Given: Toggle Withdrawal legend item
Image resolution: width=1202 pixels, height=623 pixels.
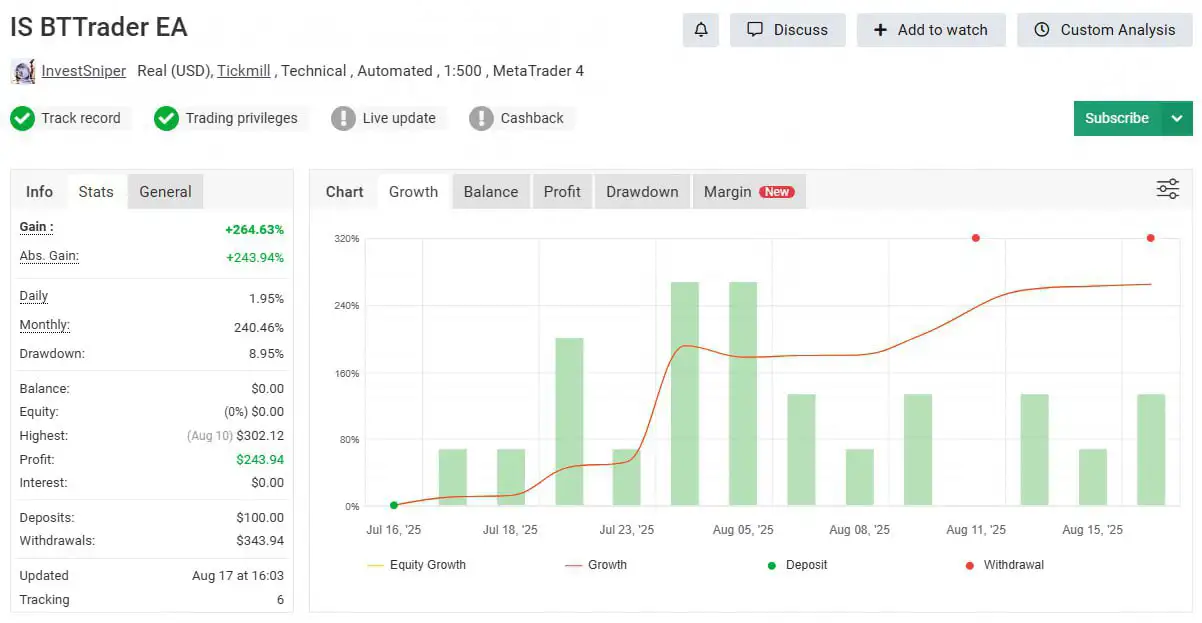Looking at the screenshot, I should click(x=1004, y=565).
